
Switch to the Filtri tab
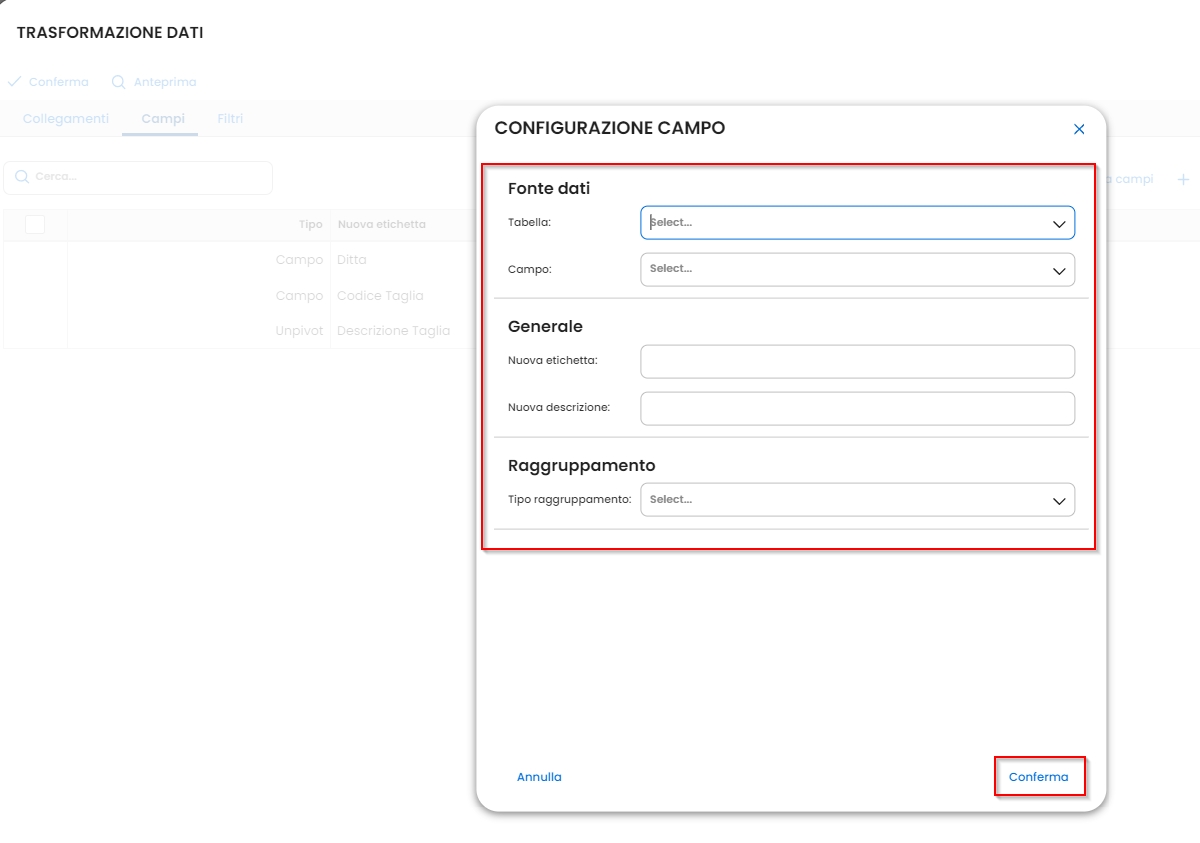230,119
